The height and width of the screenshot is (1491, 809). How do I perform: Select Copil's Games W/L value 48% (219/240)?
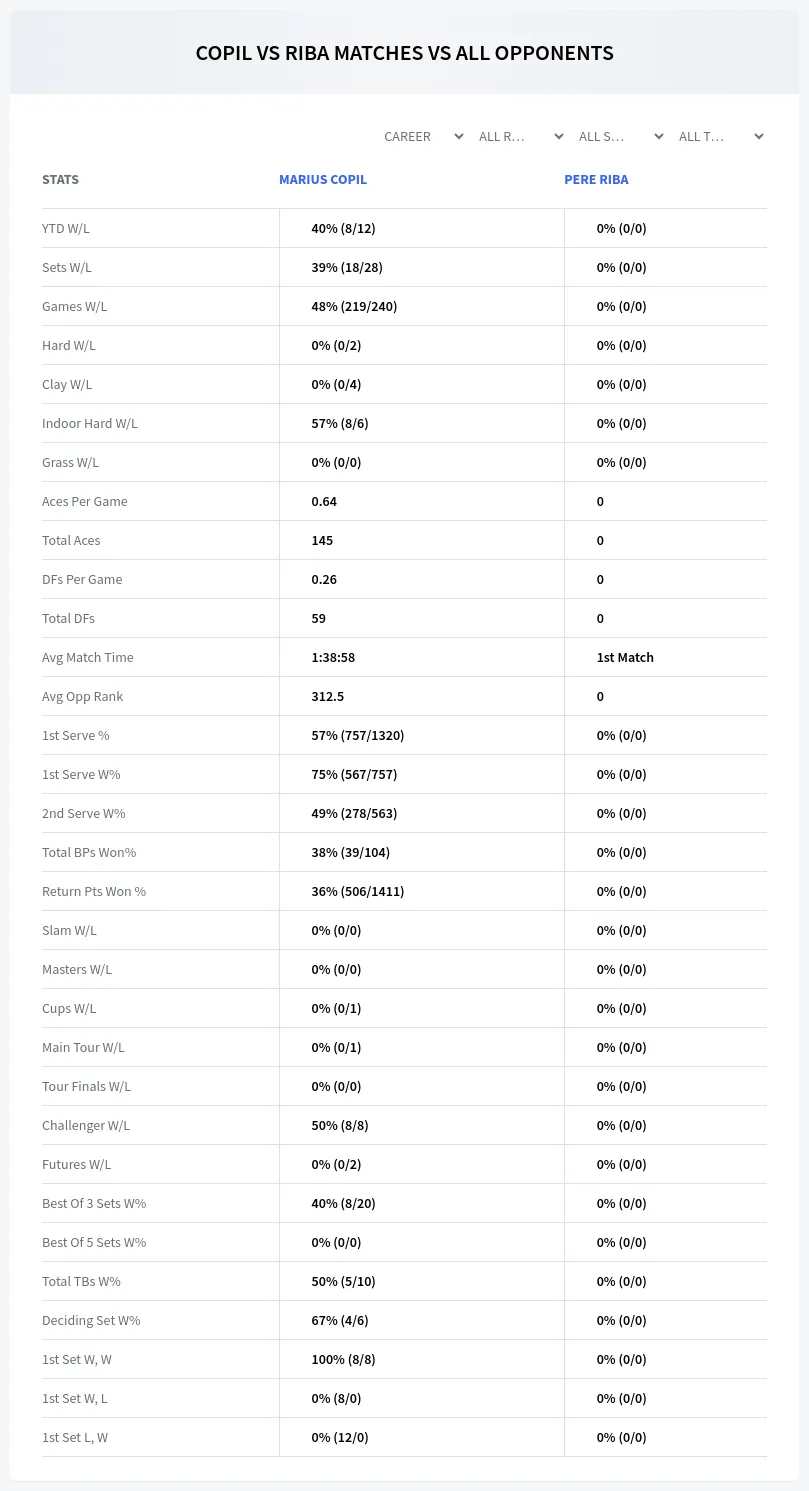354,306
